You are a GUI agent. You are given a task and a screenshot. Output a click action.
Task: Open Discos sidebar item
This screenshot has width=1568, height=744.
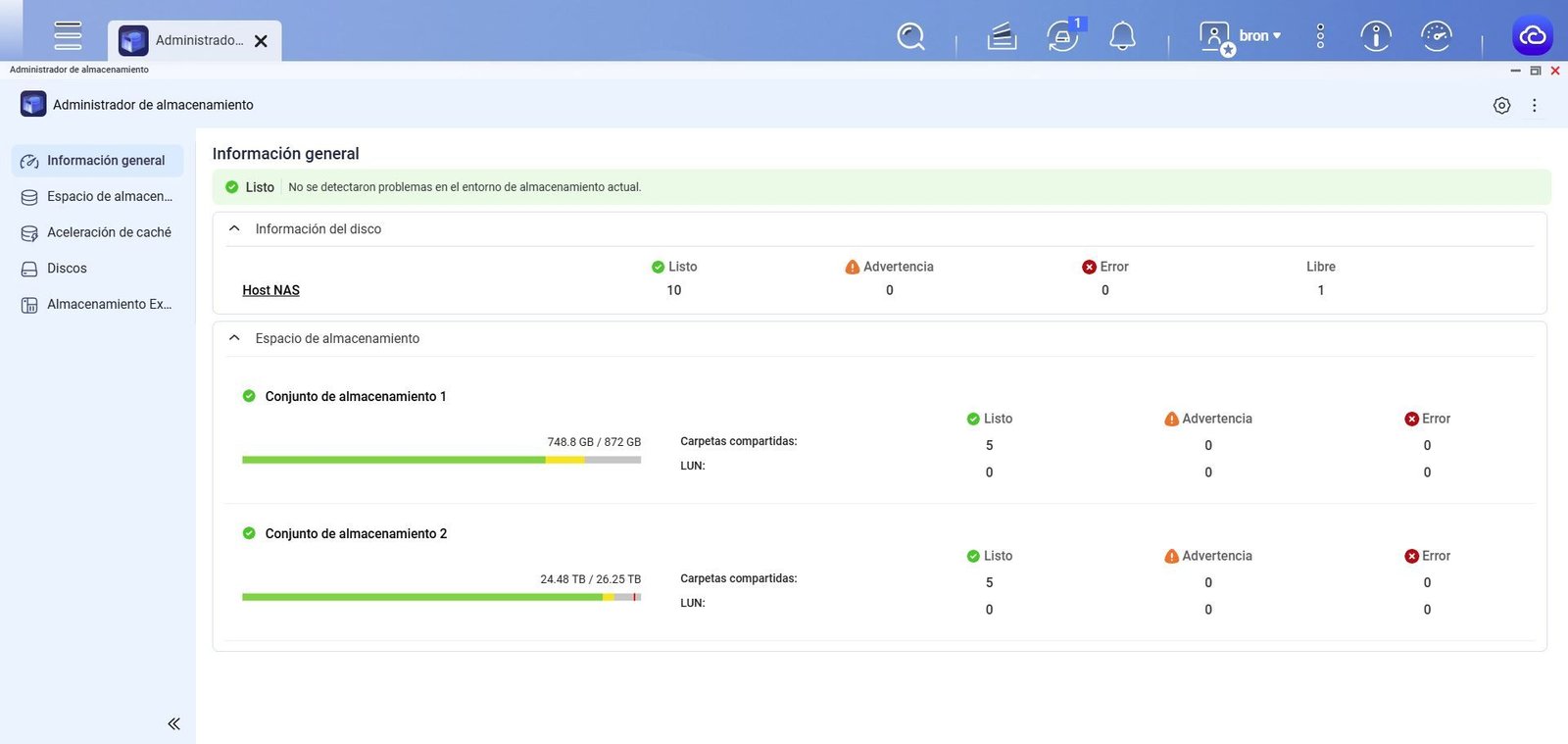(97, 269)
